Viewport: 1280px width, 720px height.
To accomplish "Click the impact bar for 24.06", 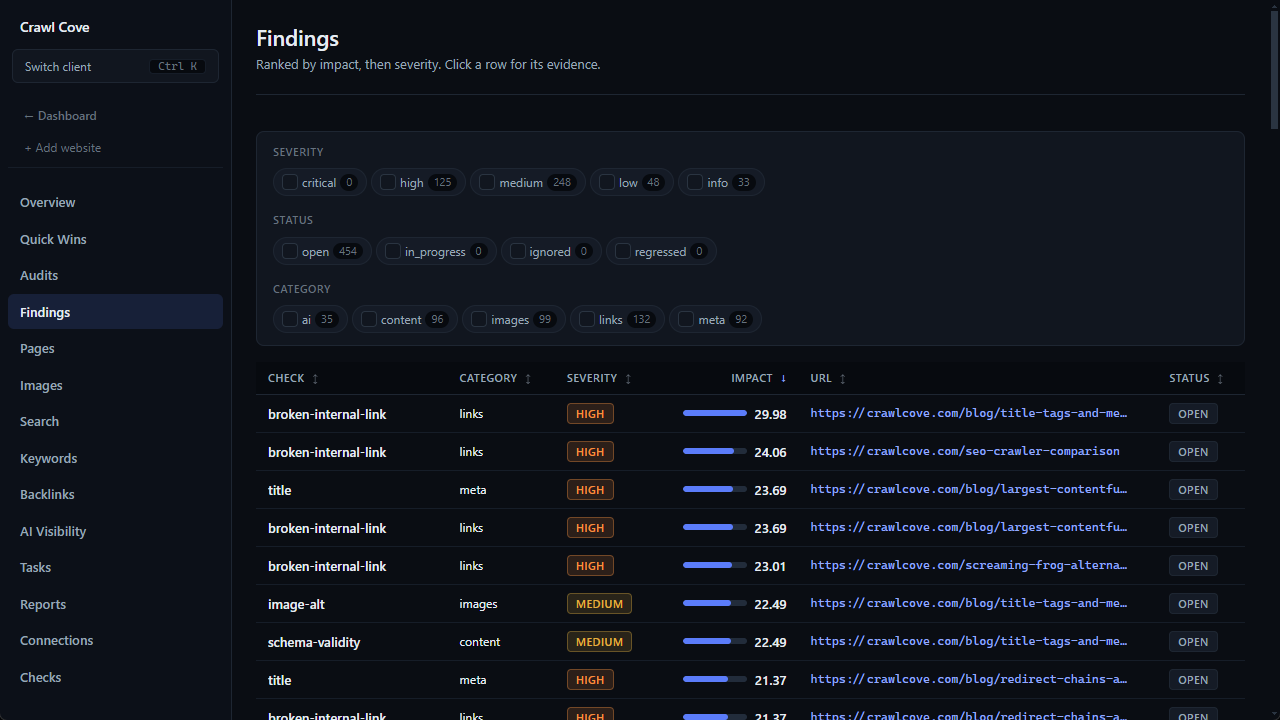I will coord(715,452).
